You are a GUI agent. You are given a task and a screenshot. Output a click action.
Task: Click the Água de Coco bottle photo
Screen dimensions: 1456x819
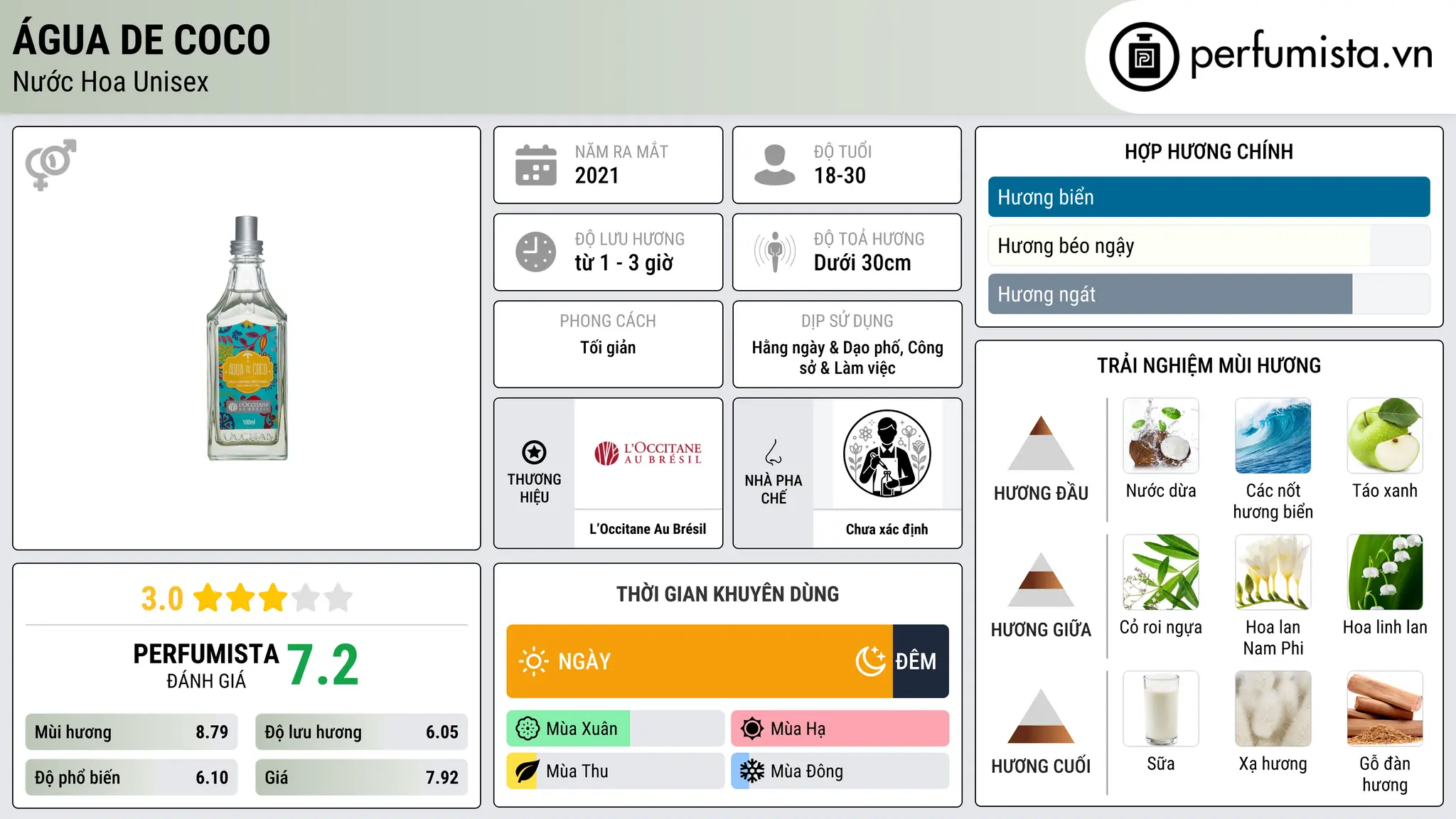coord(247,338)
